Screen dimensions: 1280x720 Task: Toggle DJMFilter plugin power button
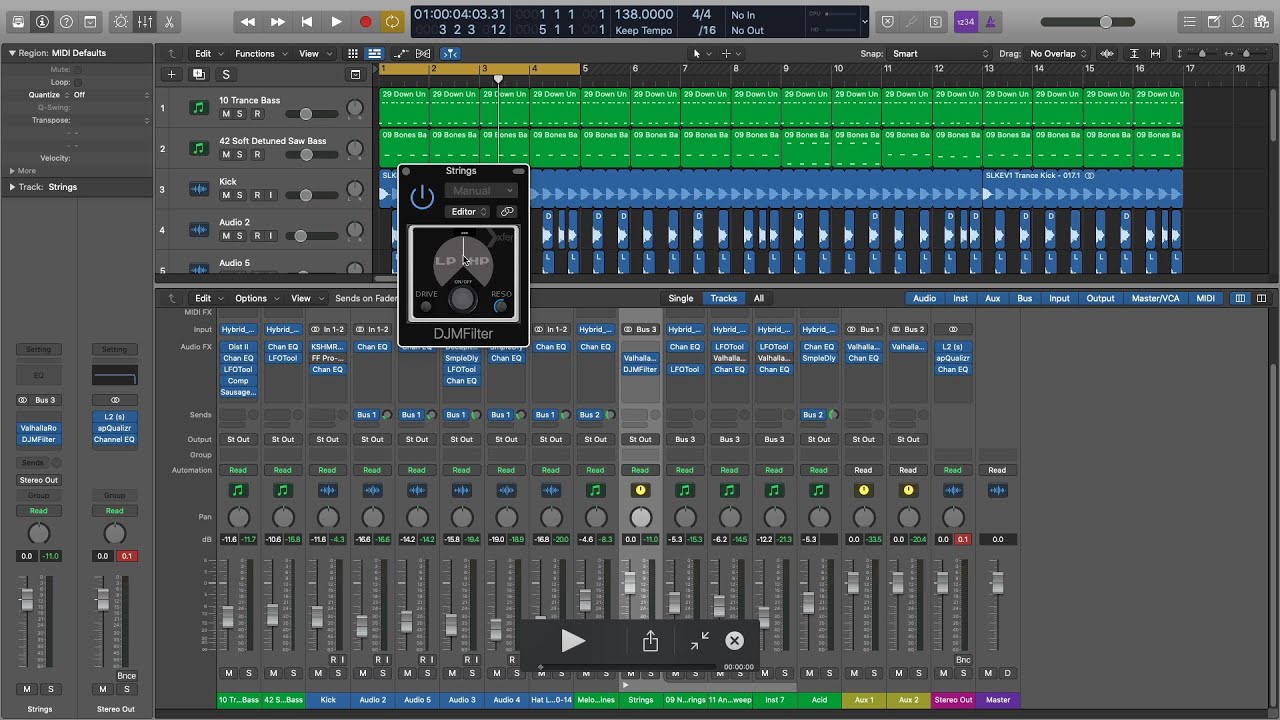(x=422, y=197)
